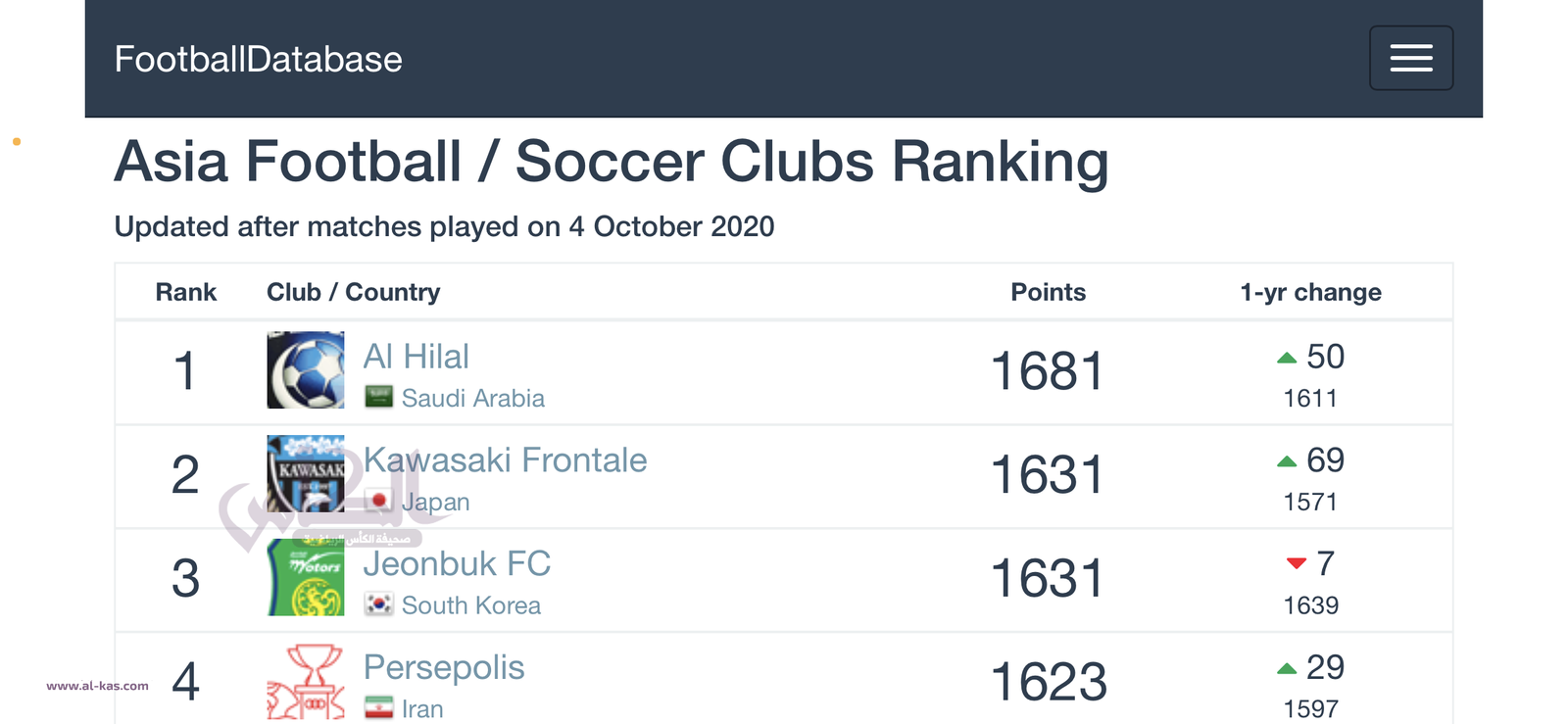1568x724 pixels.
Task: Open the hamburger navigation menu
Action: [1410, 58]
